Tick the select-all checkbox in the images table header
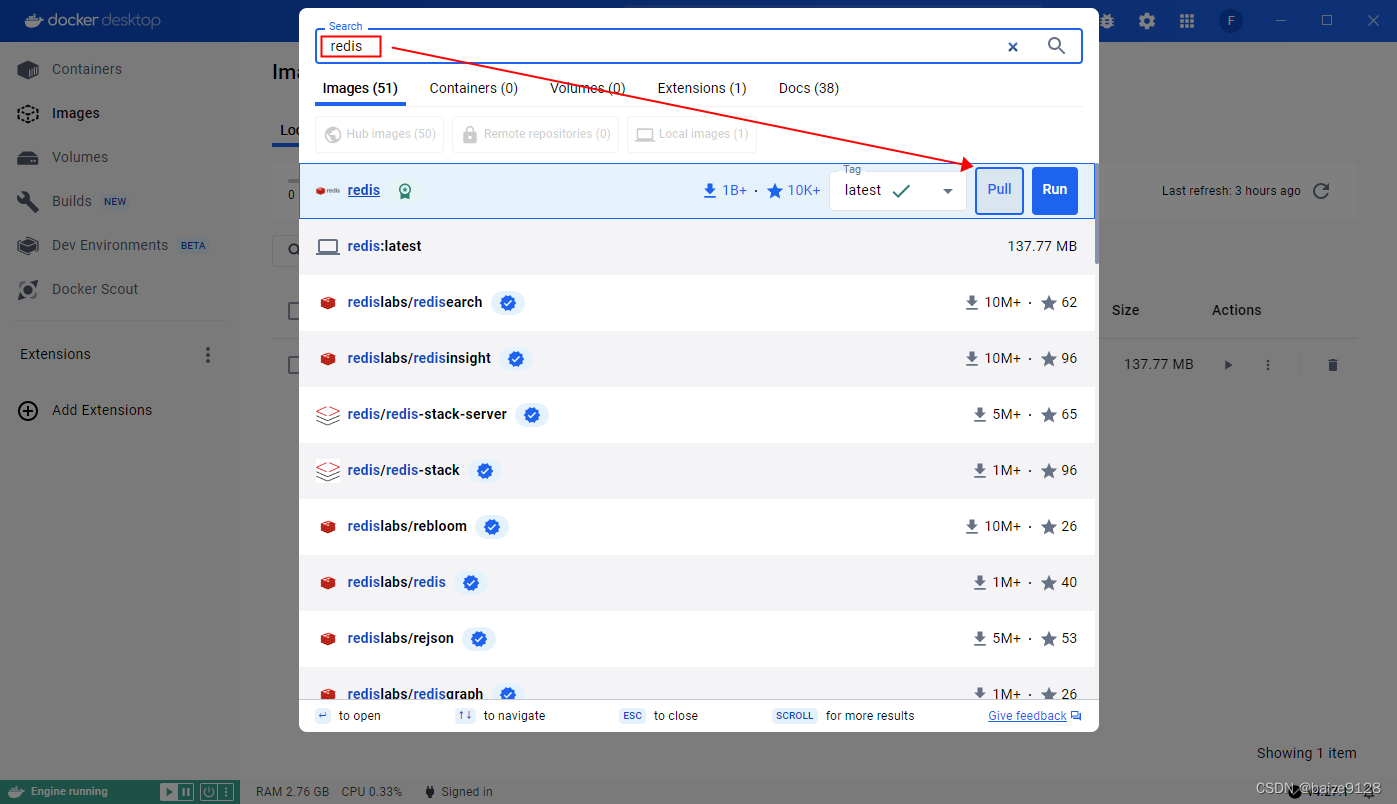Image resolution: width=1397 pixels, height=804 pixels. point(293,311)
